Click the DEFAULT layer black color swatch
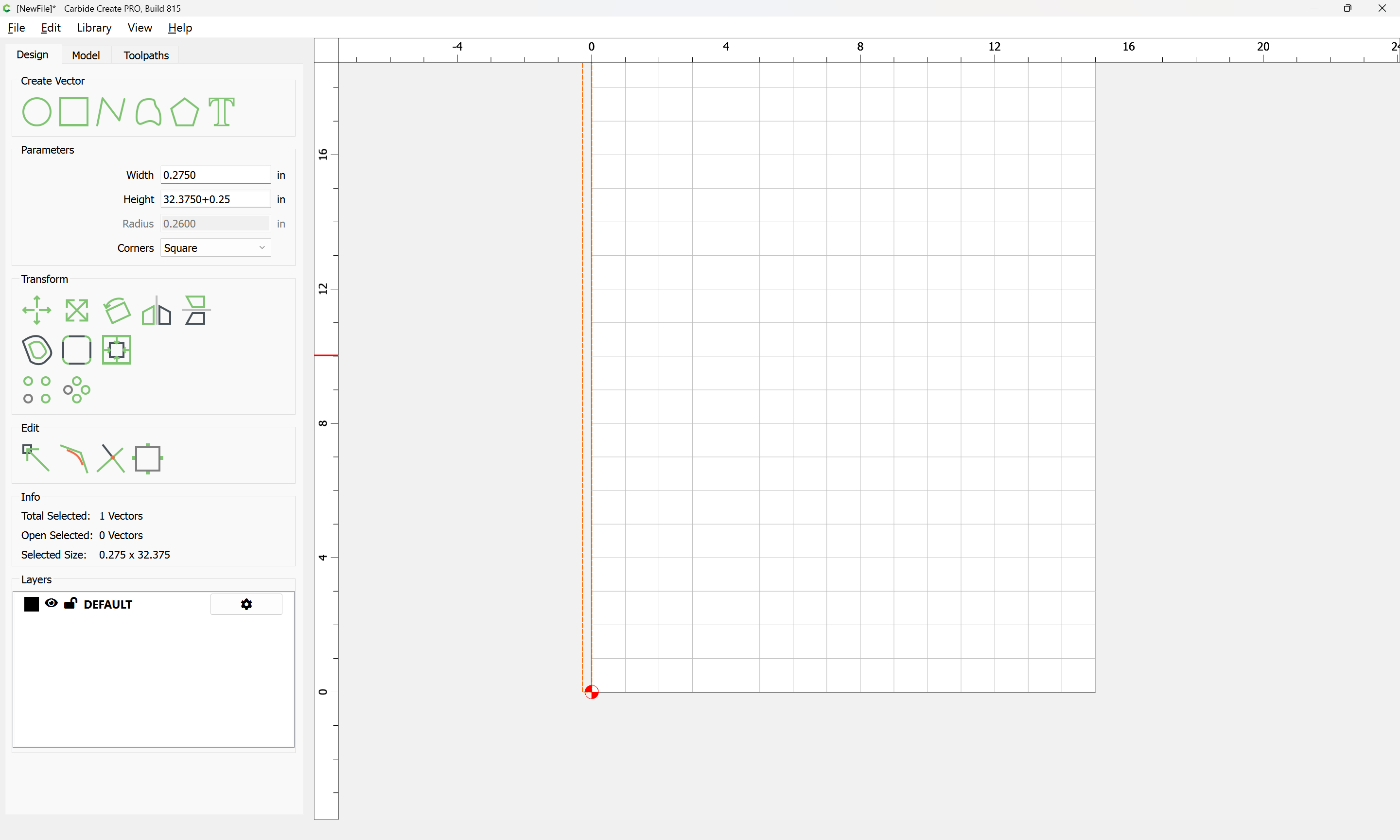Viewport: 1400px width, 840px height. click(x=32, y=604)
